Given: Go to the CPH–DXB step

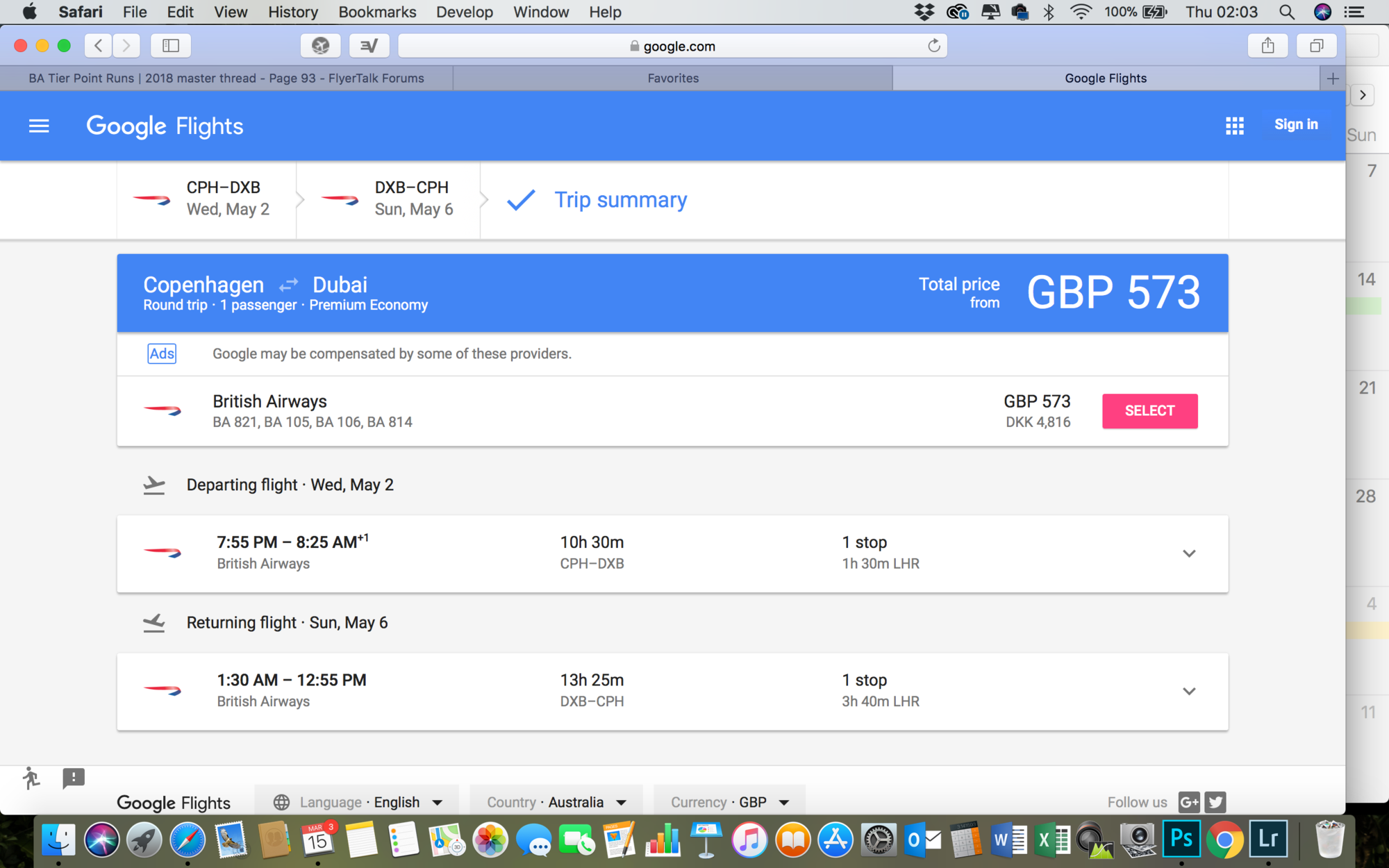Looking at the screenshot, I should coord(207,199).
